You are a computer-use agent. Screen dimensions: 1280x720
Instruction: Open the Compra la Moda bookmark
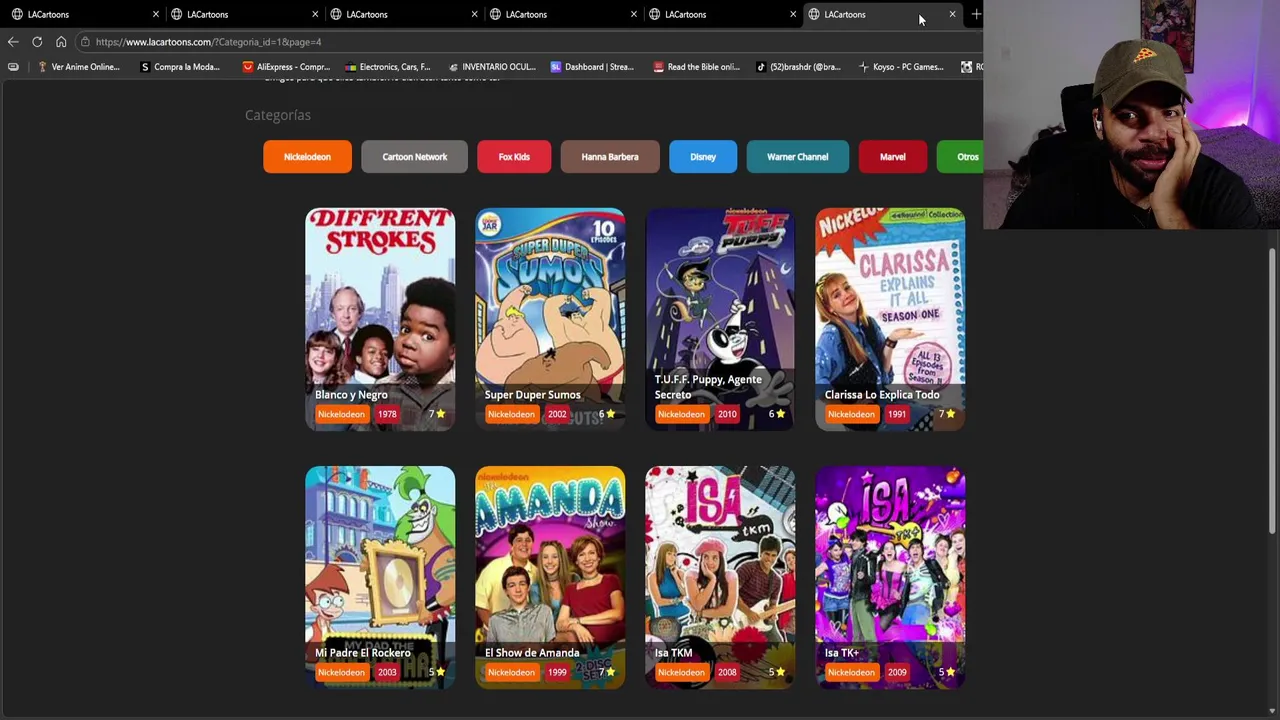tap(179, 67)
